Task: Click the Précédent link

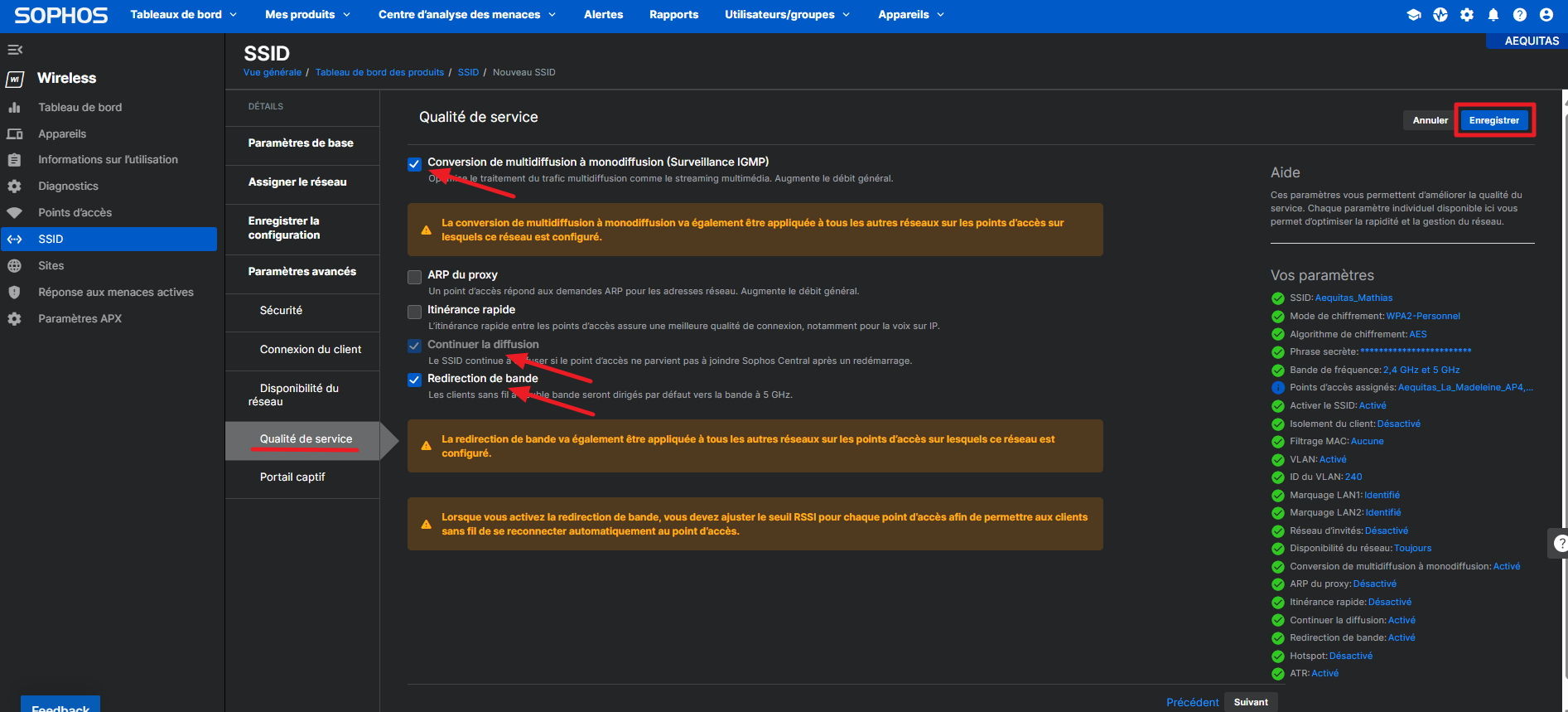Action: pyautogui.click(x=1193, y=702)
